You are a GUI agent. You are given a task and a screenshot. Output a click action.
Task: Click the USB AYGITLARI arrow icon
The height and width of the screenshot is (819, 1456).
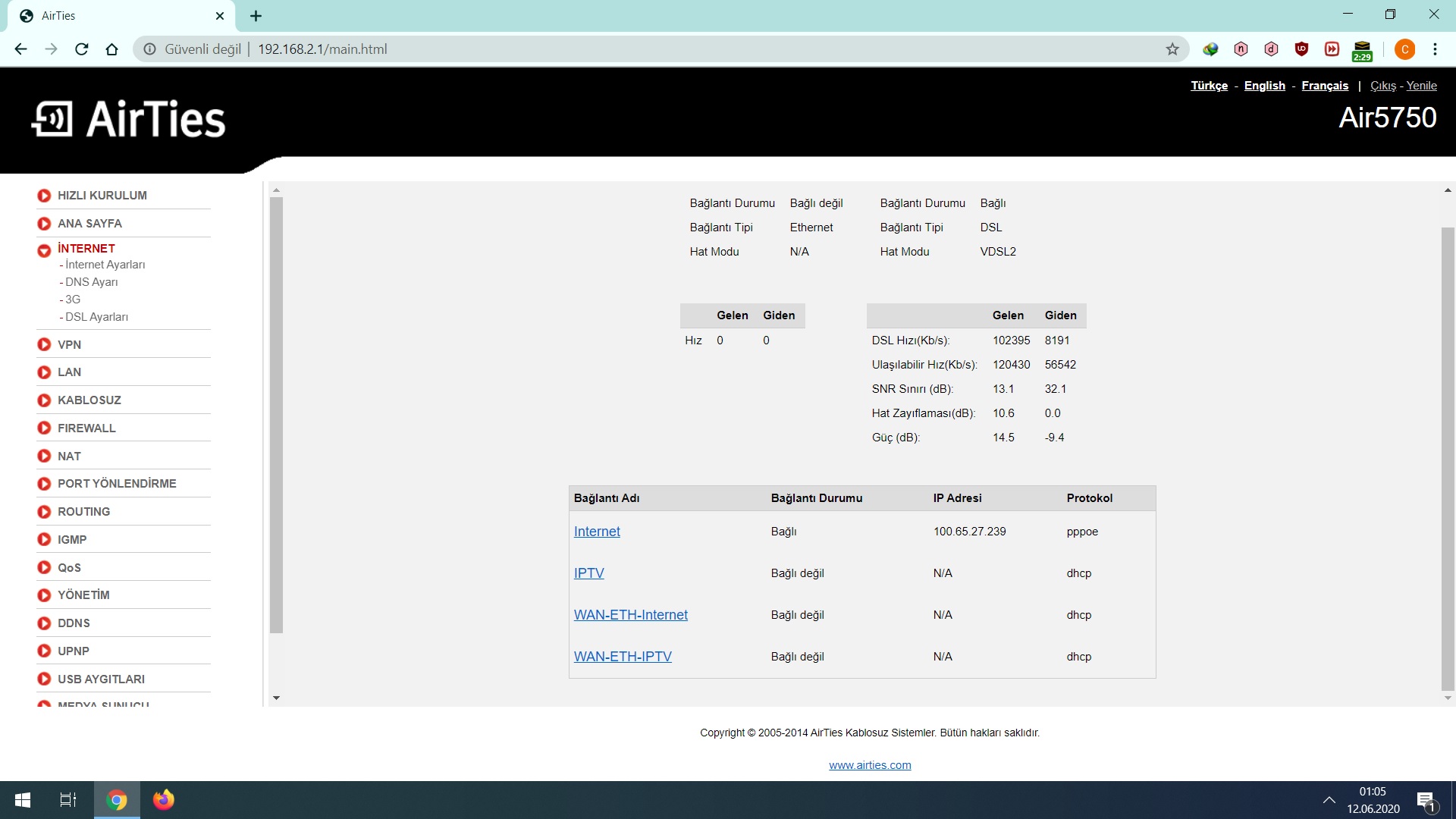(44, 679)
